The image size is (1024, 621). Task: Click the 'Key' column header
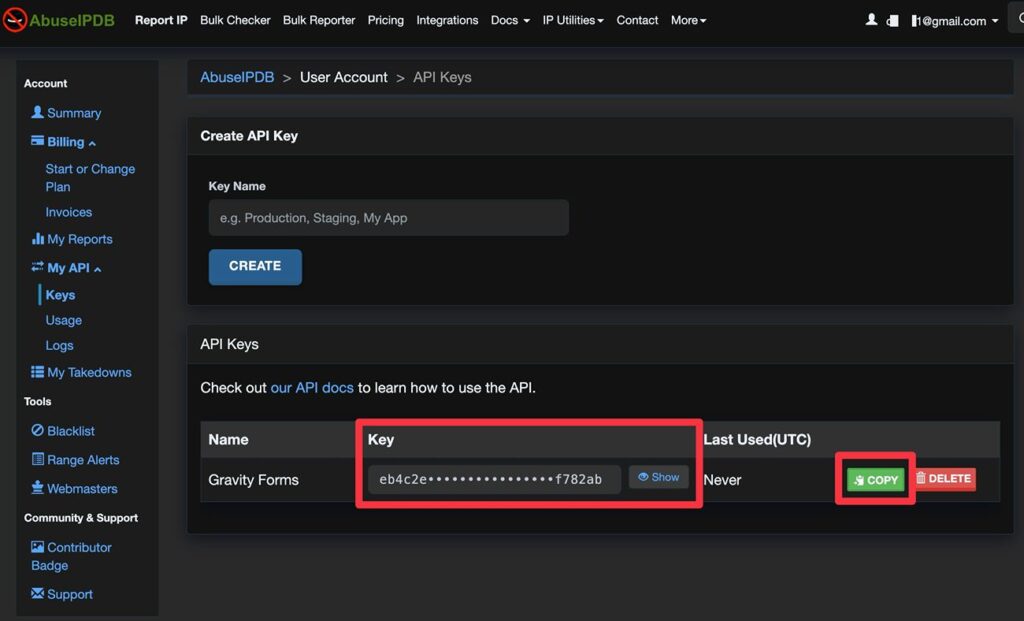(381, 439)
